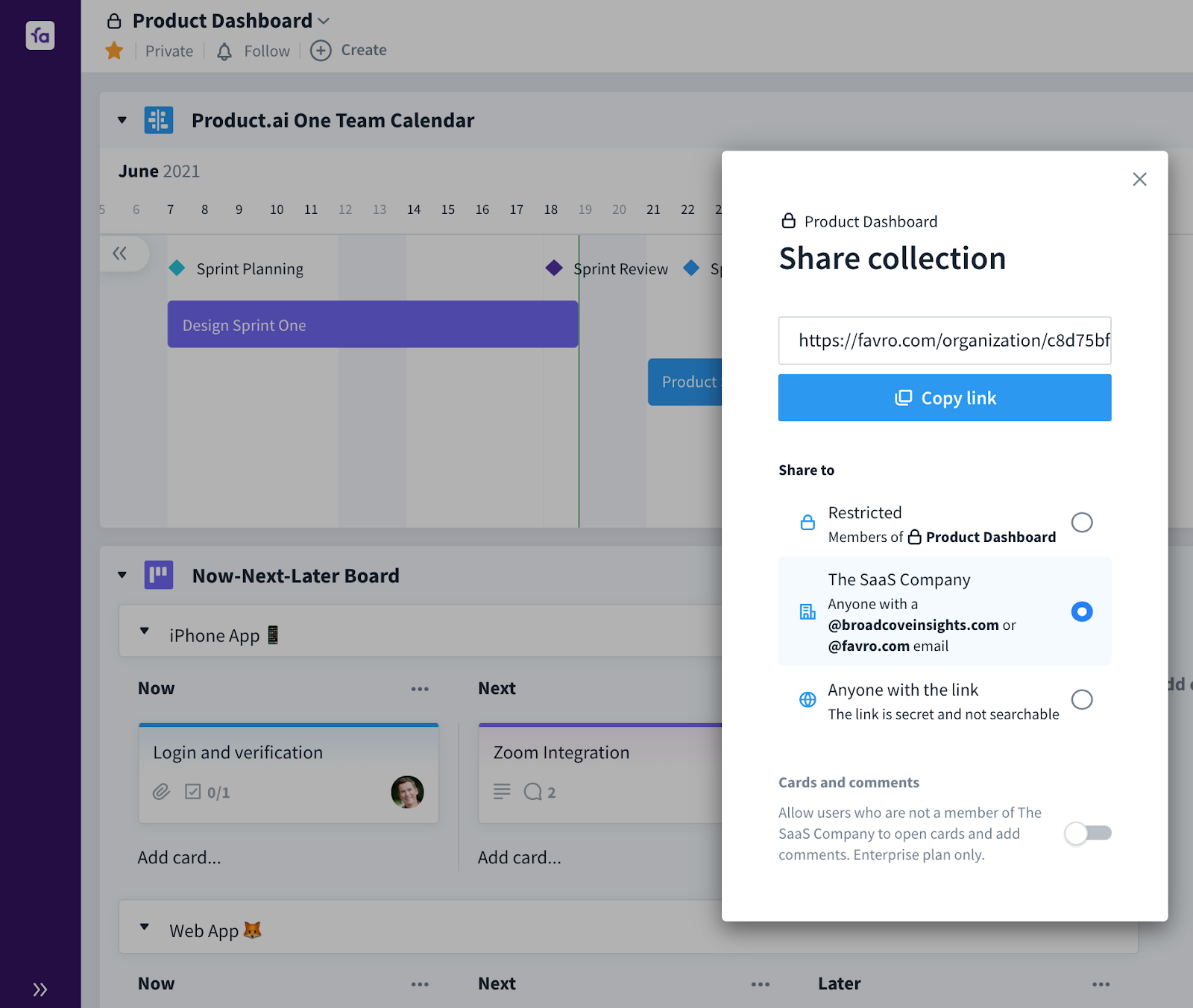This screenshot has height=1008, width=1193.
Task: Select The SaaS Company sharing radio button
Action: click(x=1082, y=612)
